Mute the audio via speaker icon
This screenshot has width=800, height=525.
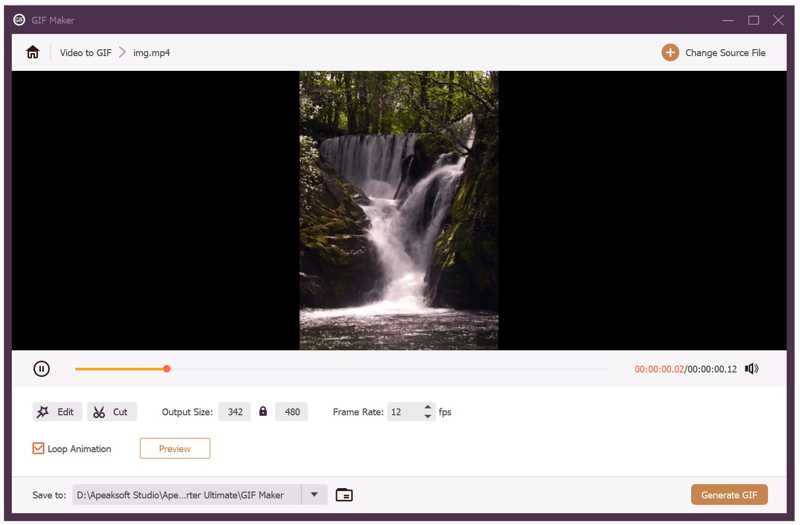(x=752, y=368)
